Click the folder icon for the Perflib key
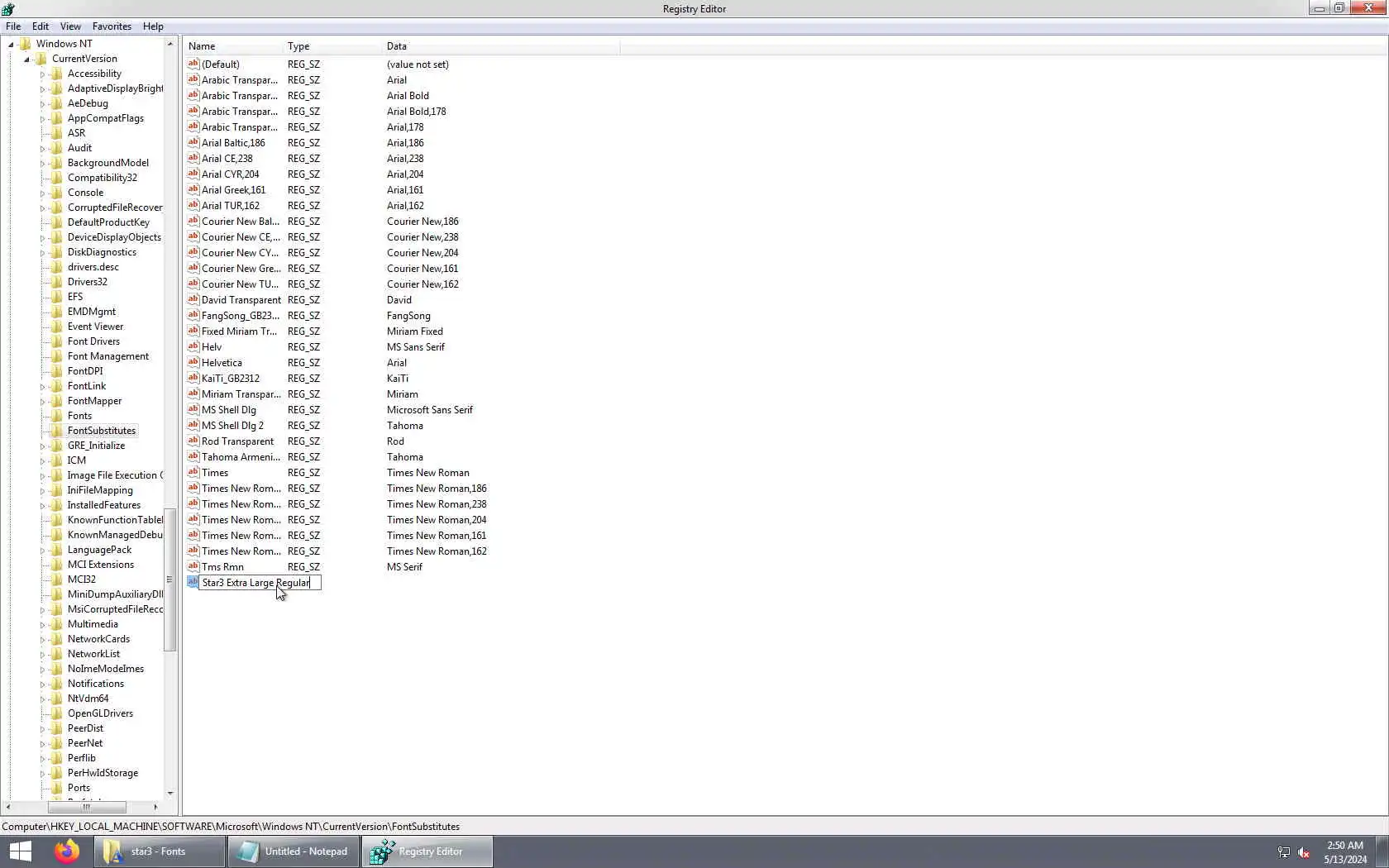Viewport: 1389px width, 868px height. pyautogui.click(x=56, y=758)
